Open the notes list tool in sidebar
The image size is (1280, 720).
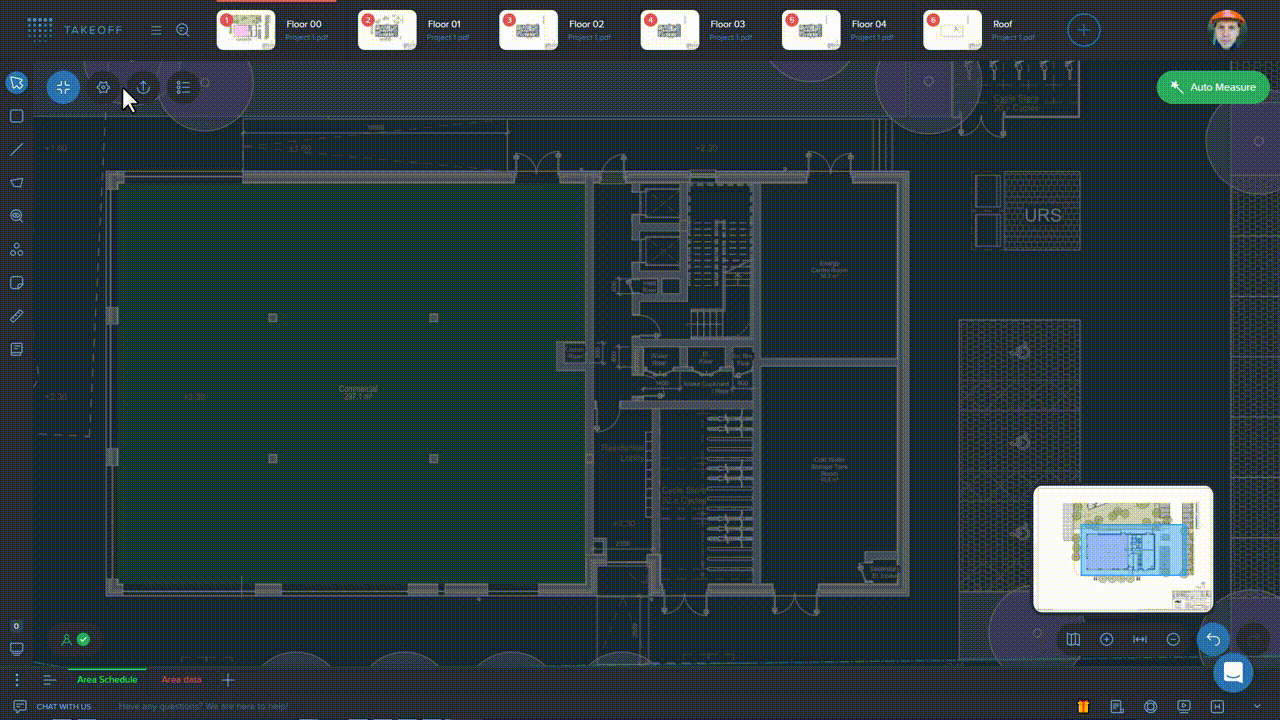[x=16, y=349]
